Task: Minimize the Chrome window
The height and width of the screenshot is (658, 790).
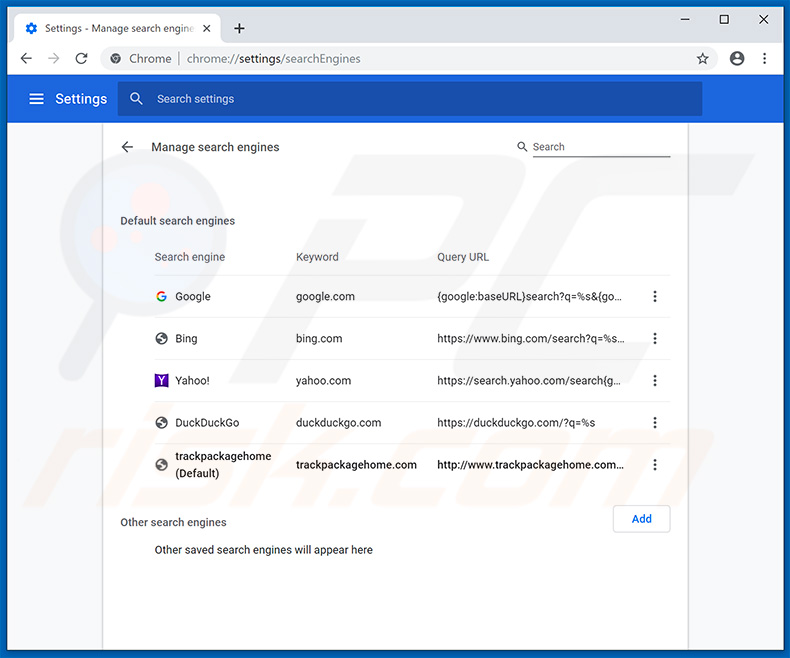Action: 685,19
